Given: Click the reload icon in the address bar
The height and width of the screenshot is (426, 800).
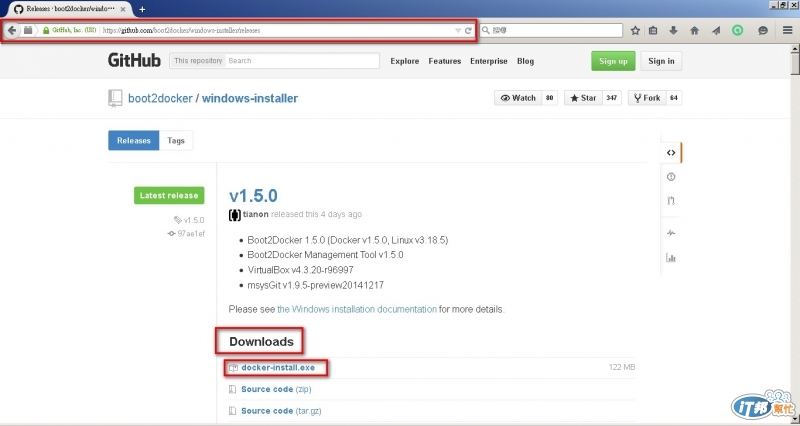Looking at the screenshot, I should click(468, 31).
